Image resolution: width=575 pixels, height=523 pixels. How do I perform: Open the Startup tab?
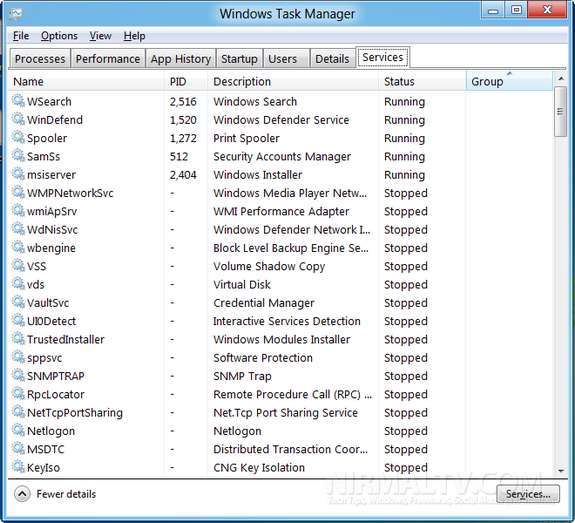point(239,59)
